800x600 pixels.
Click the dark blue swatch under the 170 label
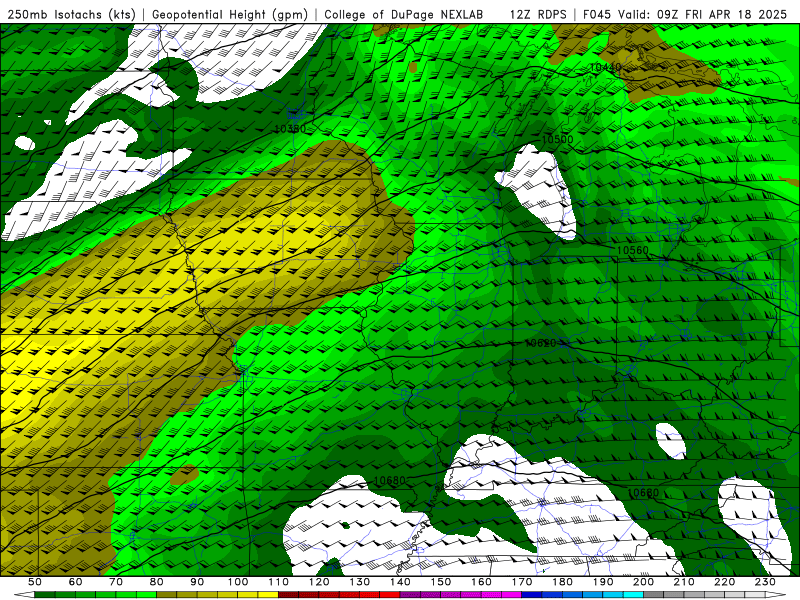click(532, 594)
